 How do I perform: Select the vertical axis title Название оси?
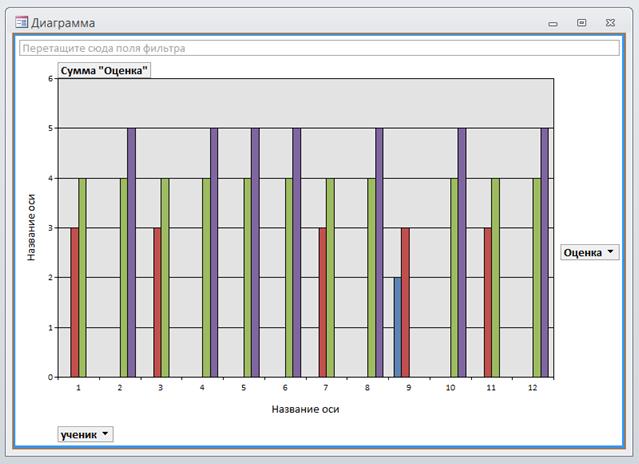(31, 227)
